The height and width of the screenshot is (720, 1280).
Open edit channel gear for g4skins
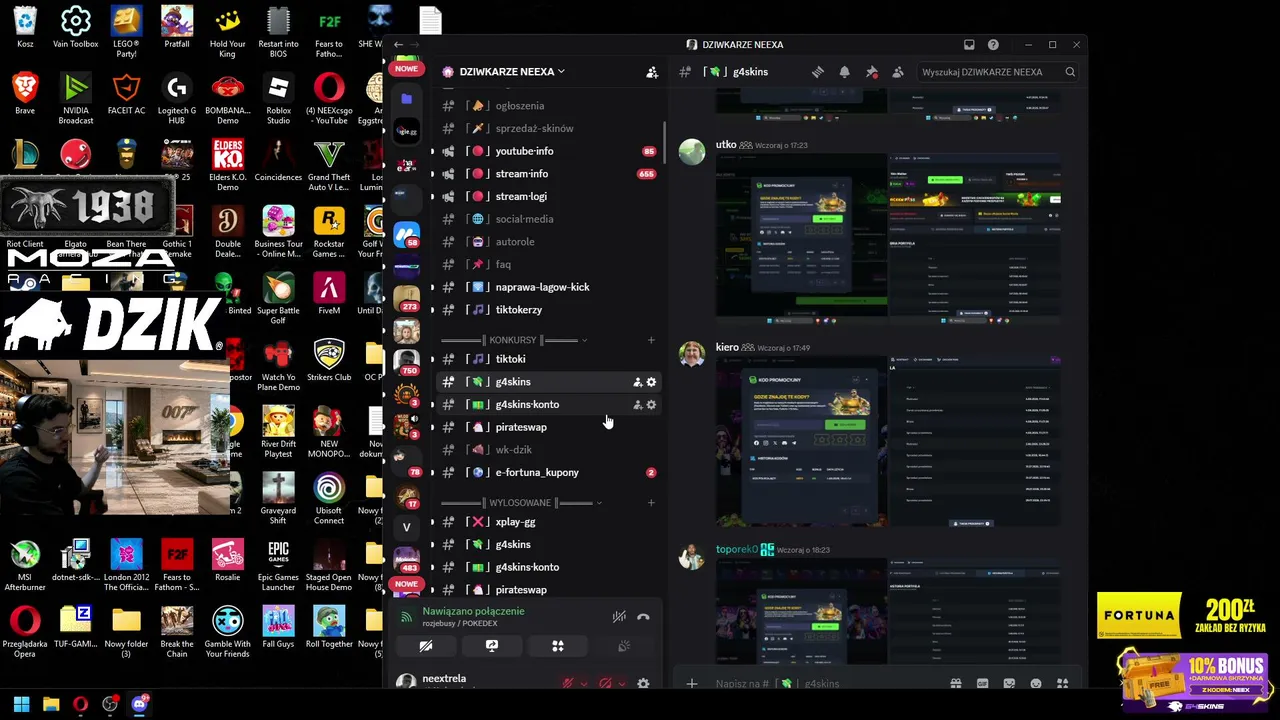pyautogui.click(x=651, y=382)
